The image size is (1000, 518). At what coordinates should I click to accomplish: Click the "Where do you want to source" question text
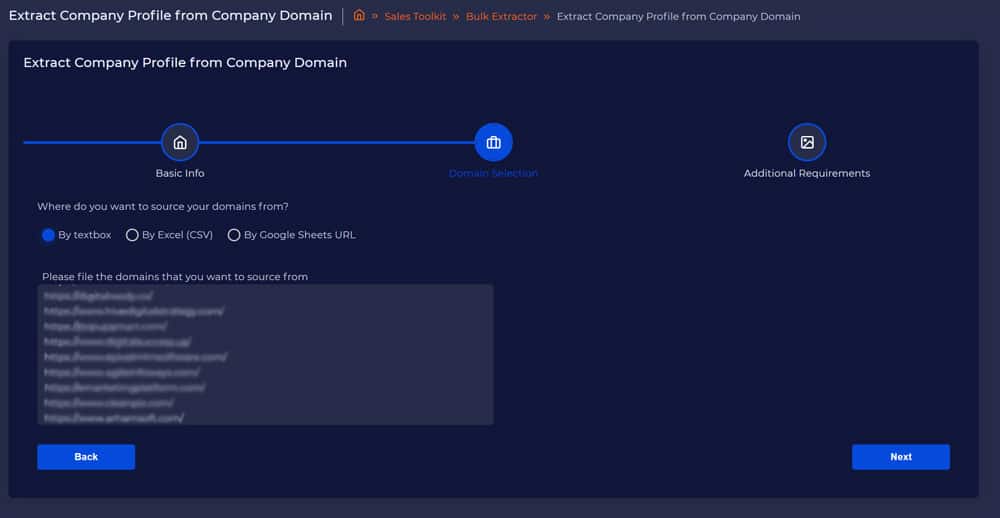[x=163, y=206]
